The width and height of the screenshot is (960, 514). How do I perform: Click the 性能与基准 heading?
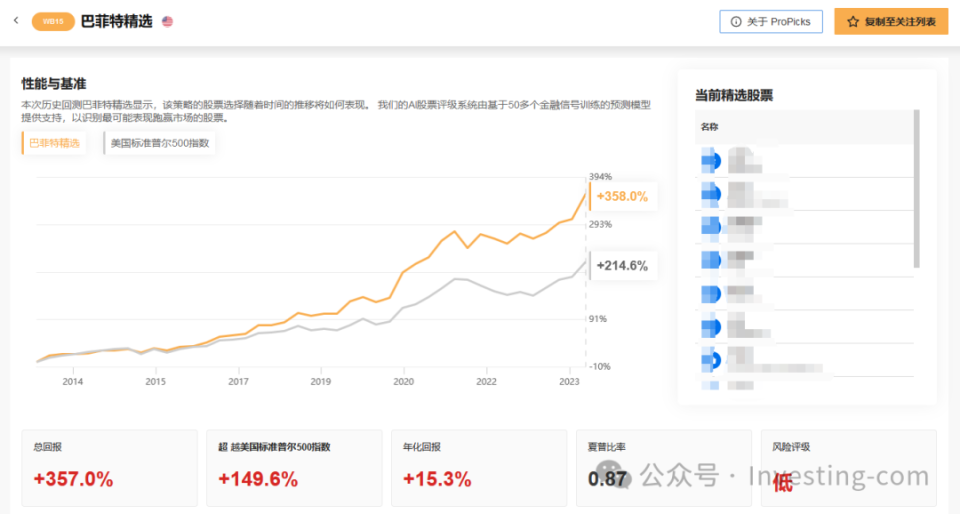pos(54,84)
